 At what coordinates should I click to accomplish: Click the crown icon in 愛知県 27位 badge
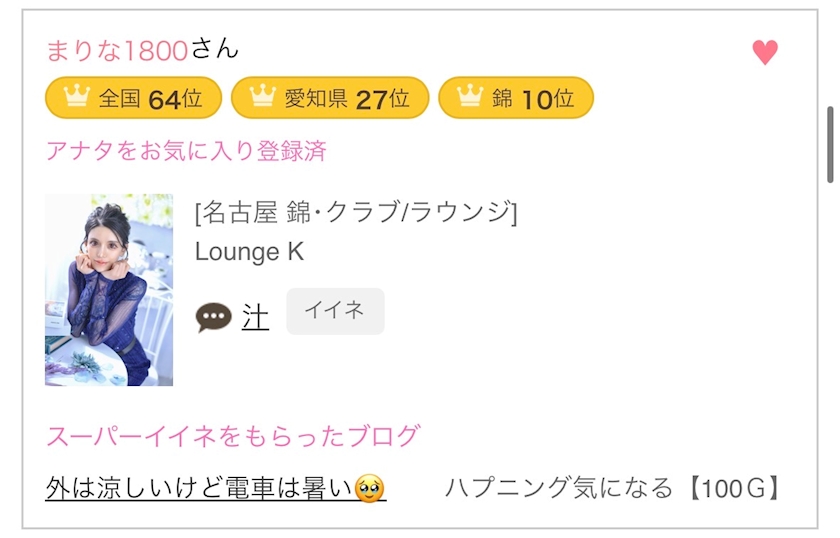[262, 96]
